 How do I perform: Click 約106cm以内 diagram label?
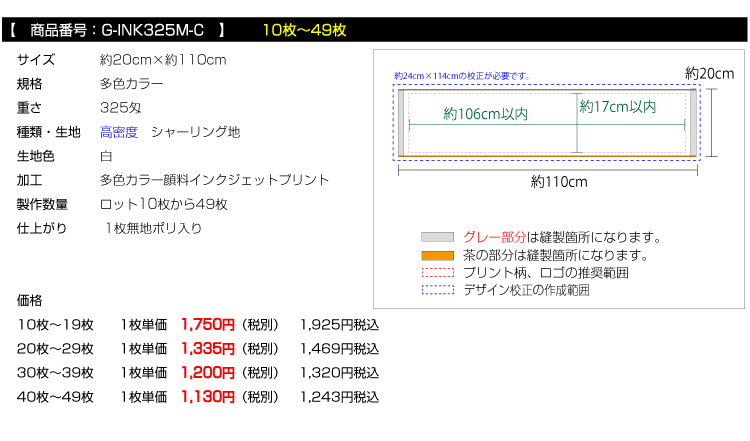tap(485, 114)
